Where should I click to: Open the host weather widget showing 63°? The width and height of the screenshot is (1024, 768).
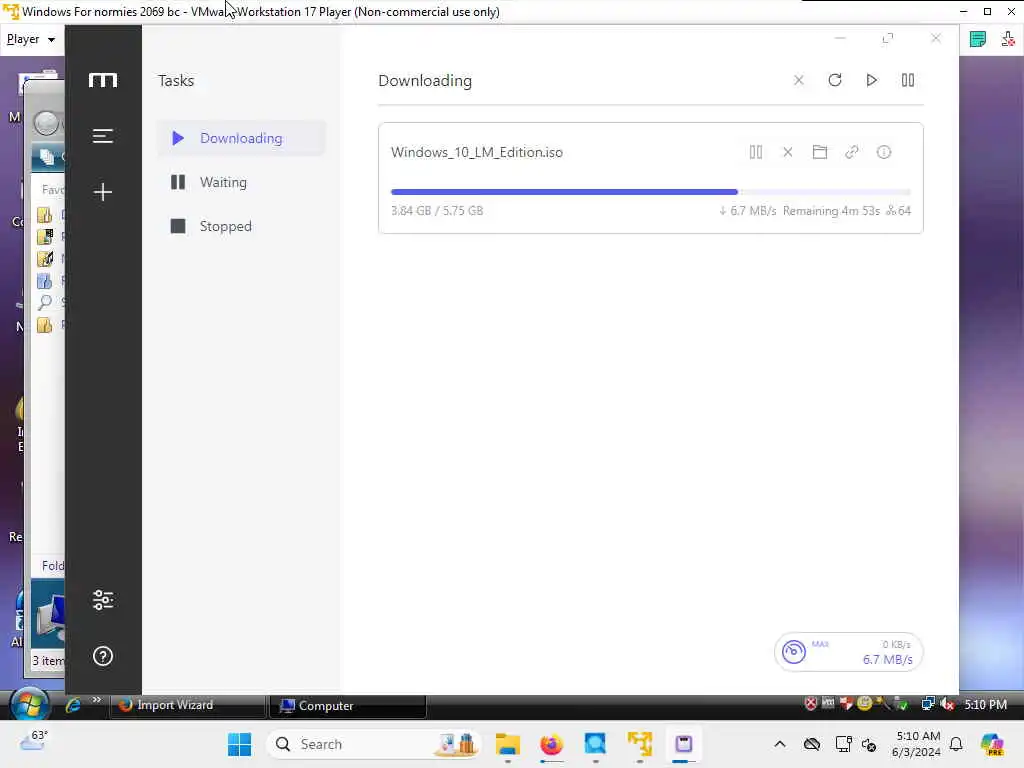(x=34, y=741)
